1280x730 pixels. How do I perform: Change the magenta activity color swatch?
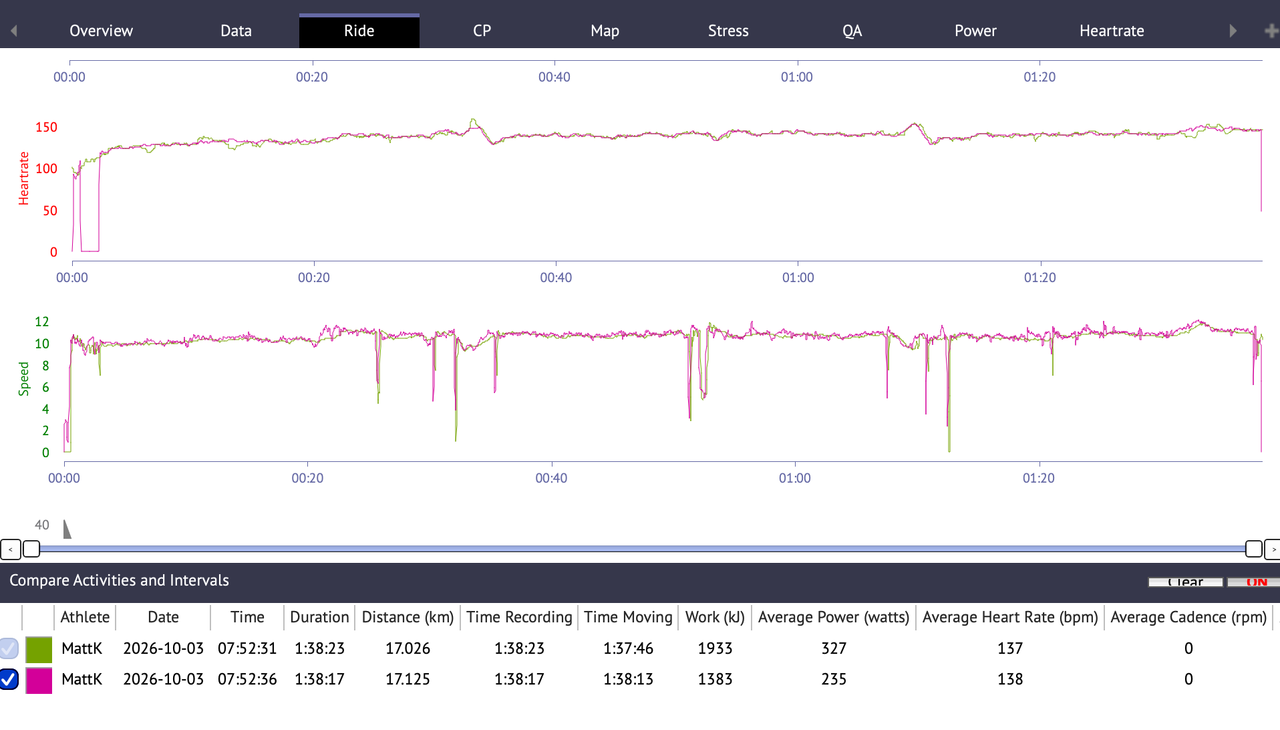point(38,680)
